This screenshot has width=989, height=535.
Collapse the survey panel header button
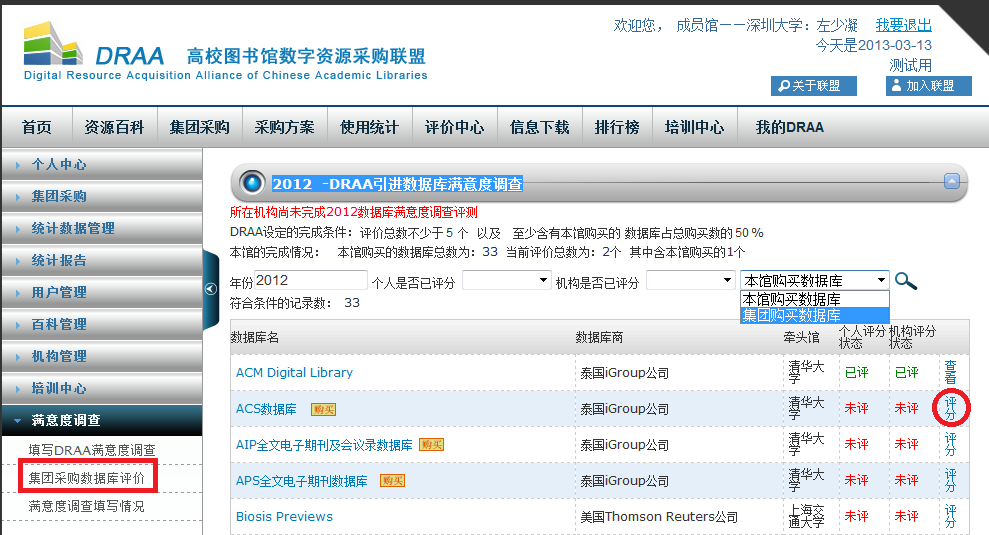coord(951,181)
